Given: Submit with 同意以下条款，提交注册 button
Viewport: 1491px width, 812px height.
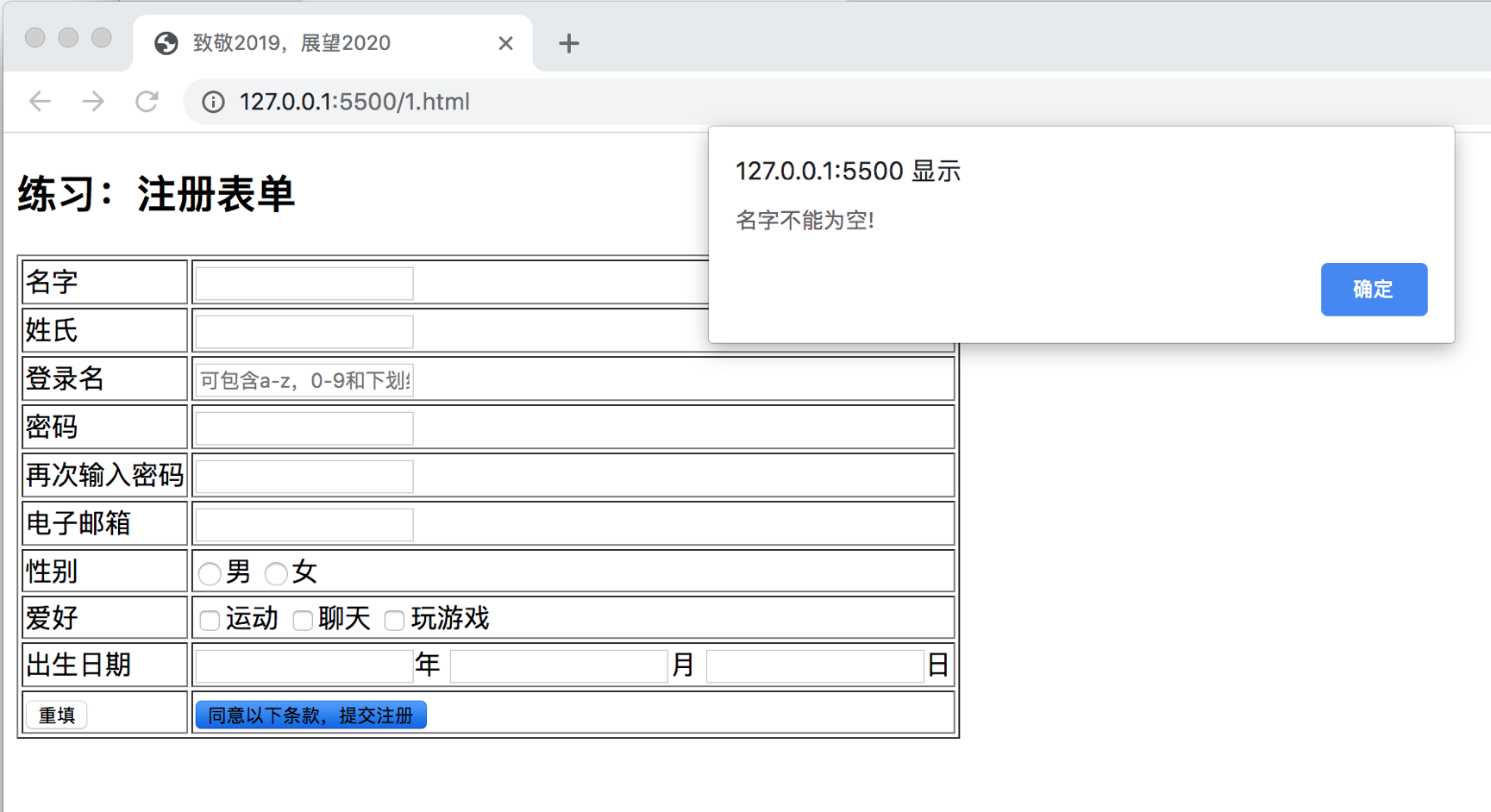Looking at the screenshot, I should click(311, 715).
